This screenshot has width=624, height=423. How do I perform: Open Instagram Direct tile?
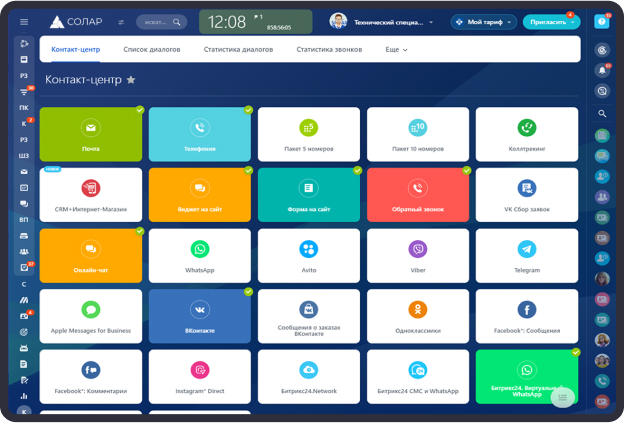pos(200,377)
